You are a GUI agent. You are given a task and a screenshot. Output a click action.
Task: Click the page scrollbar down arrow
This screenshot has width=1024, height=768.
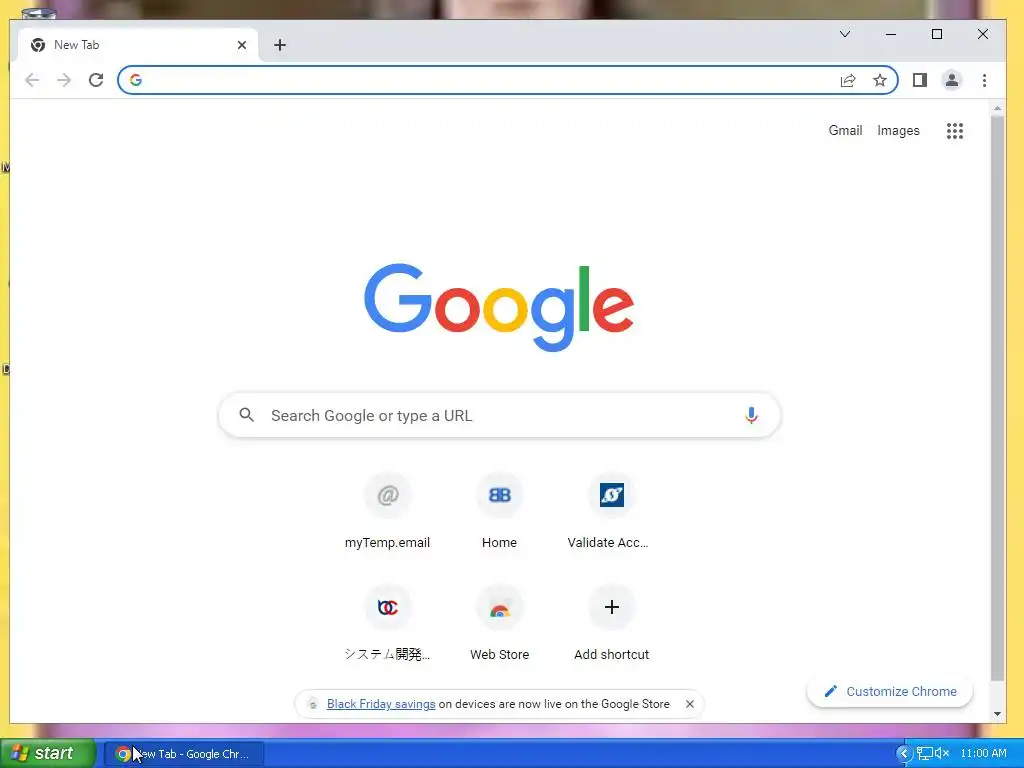997,714
